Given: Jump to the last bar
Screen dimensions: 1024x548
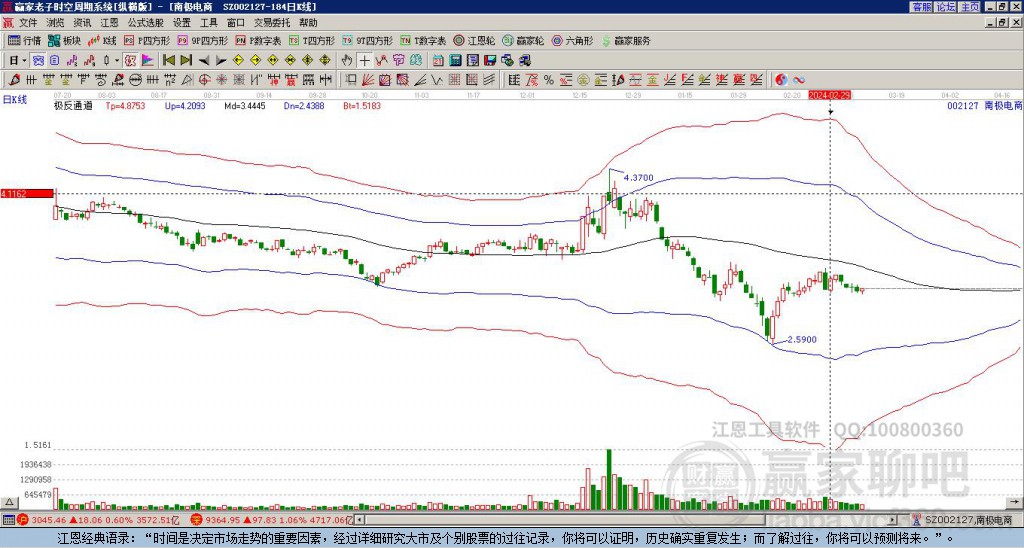Looking at the screenshot, I should (x=186, y=60).
